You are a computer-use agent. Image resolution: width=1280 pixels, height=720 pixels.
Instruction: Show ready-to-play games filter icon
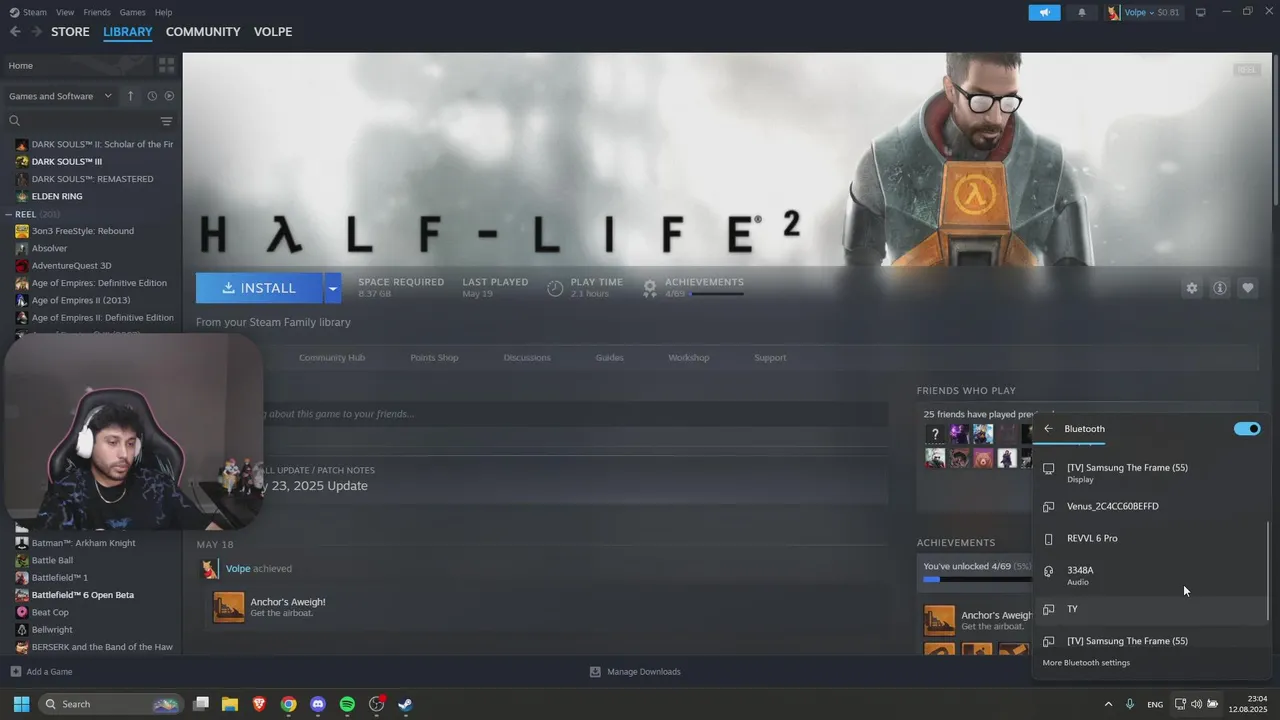[169, 96]
